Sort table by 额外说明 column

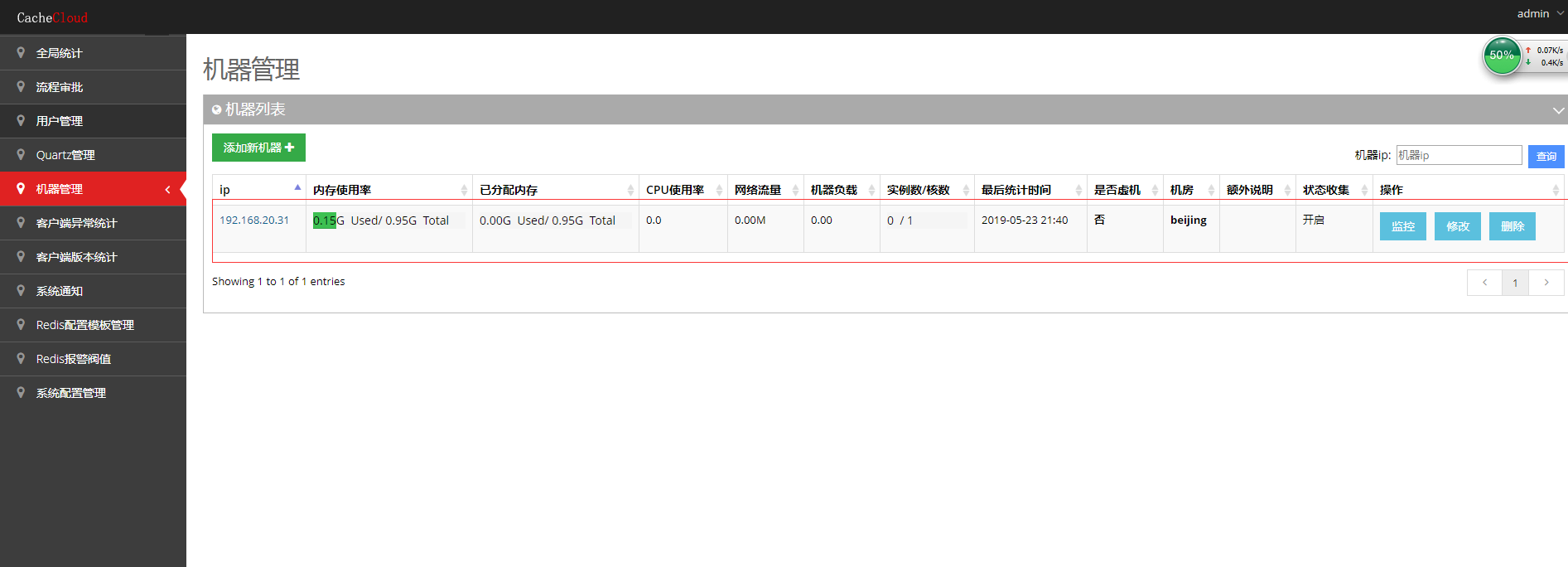click(x=1258, y=190)
